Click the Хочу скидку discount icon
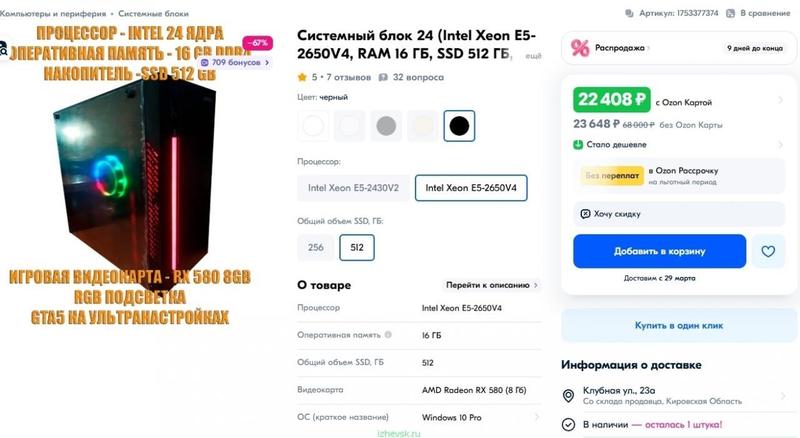The image size is (800, 438). pyautogui.click(x=585, y=213)
